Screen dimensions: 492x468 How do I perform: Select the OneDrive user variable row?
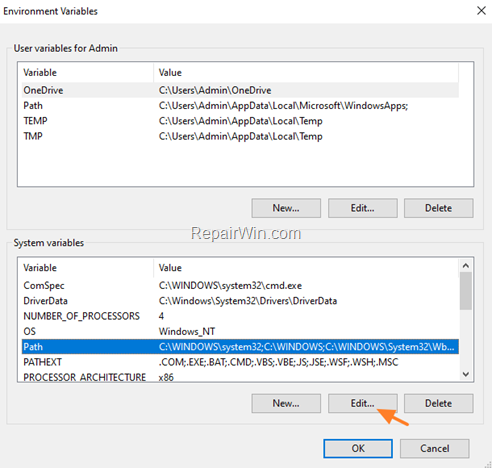point(240,90)
